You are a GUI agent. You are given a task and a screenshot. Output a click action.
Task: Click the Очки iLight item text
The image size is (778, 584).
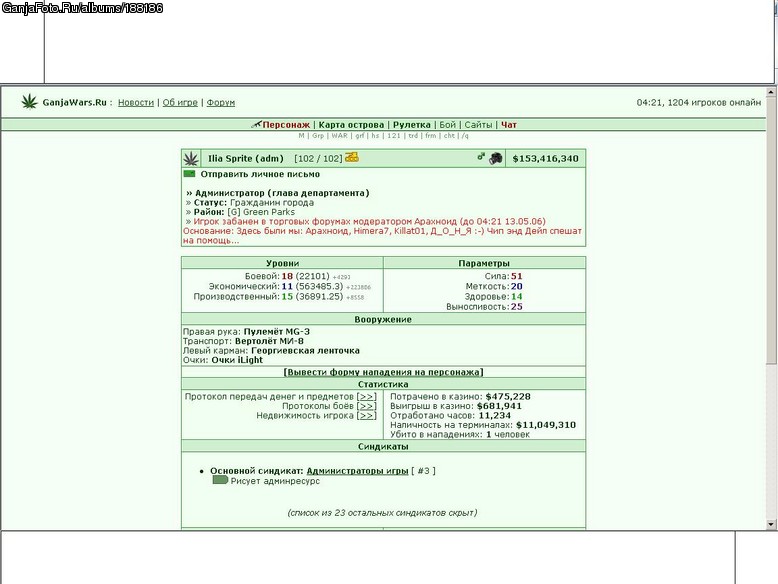[x=237, y=360]
